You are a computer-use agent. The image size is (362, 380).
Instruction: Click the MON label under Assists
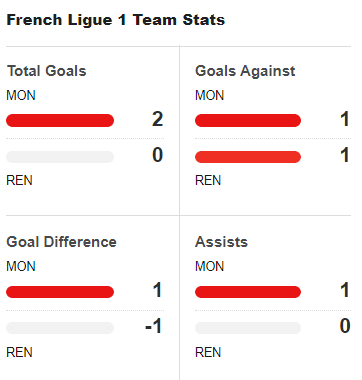coord(210,267)
